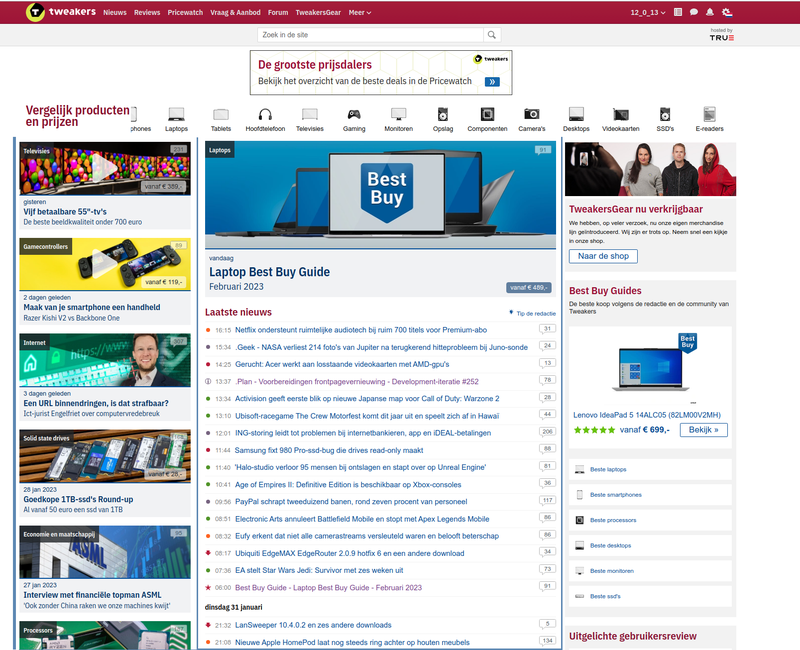Open the Tablets category icon

click(221, 114)
